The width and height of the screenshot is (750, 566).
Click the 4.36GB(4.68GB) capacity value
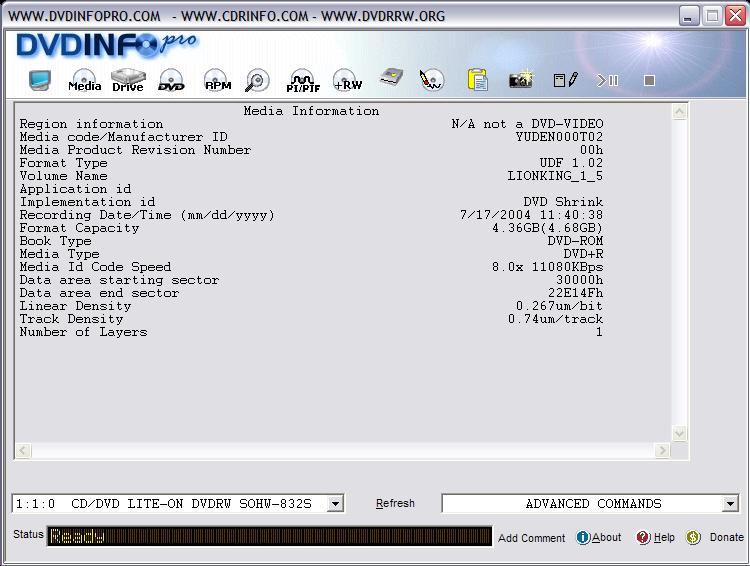547,228
